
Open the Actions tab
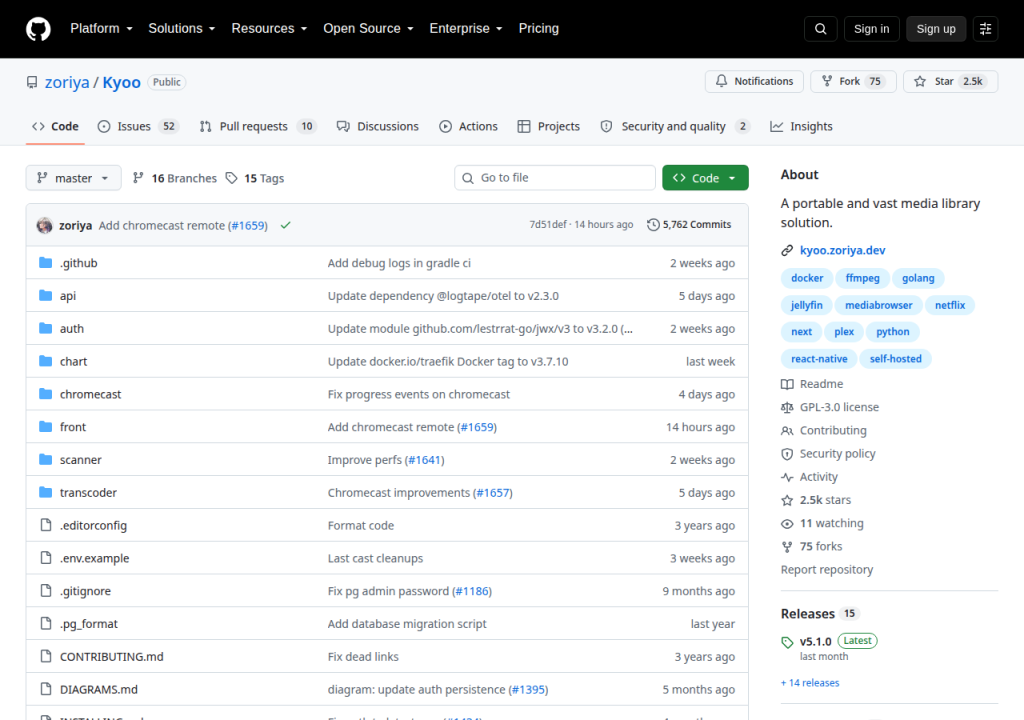click(468, 127)
